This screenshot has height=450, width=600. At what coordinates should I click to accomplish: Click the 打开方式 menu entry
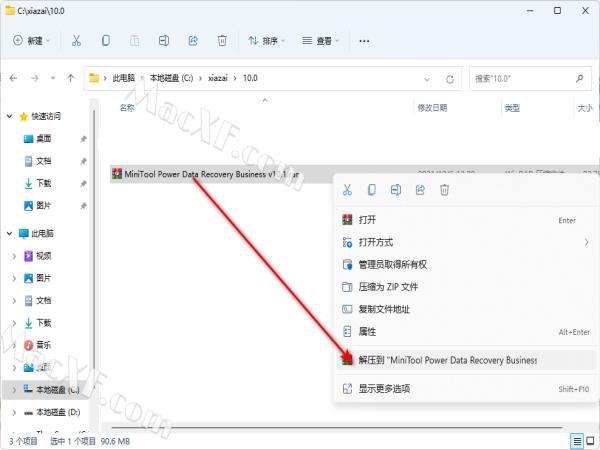(x=465, y=242)
